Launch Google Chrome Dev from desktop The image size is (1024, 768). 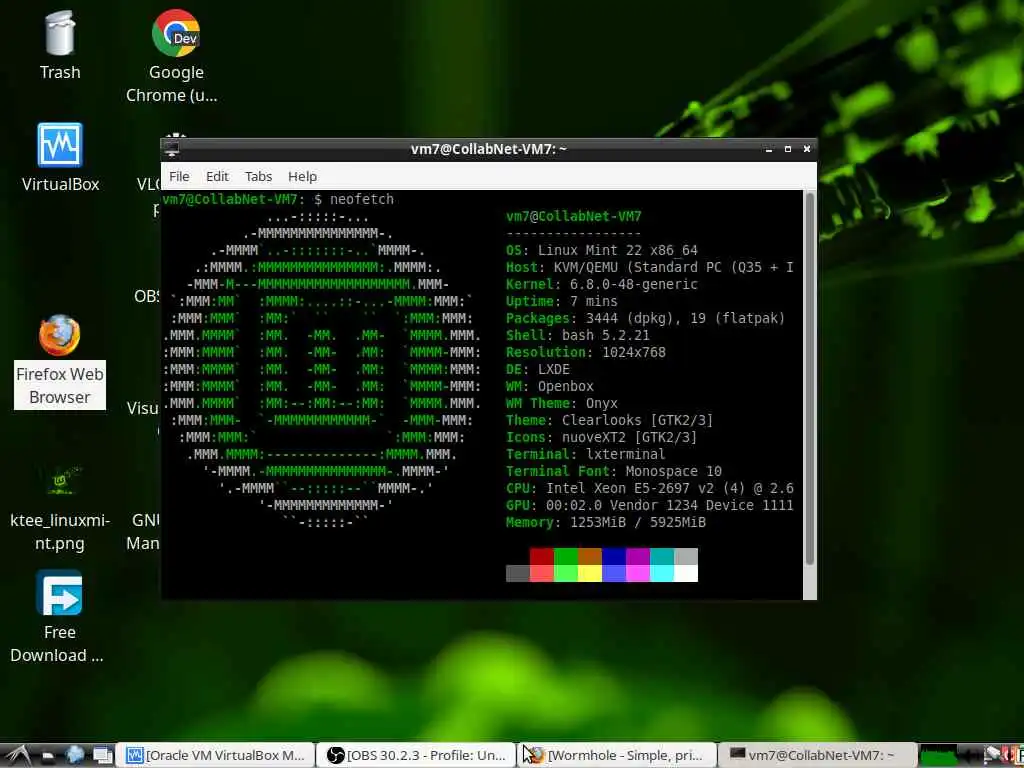tap(174, 56)
